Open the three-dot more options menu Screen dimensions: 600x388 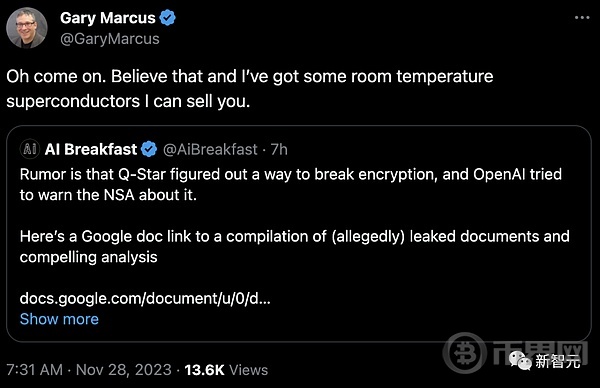pyautogui.click(x=582, y=18)
